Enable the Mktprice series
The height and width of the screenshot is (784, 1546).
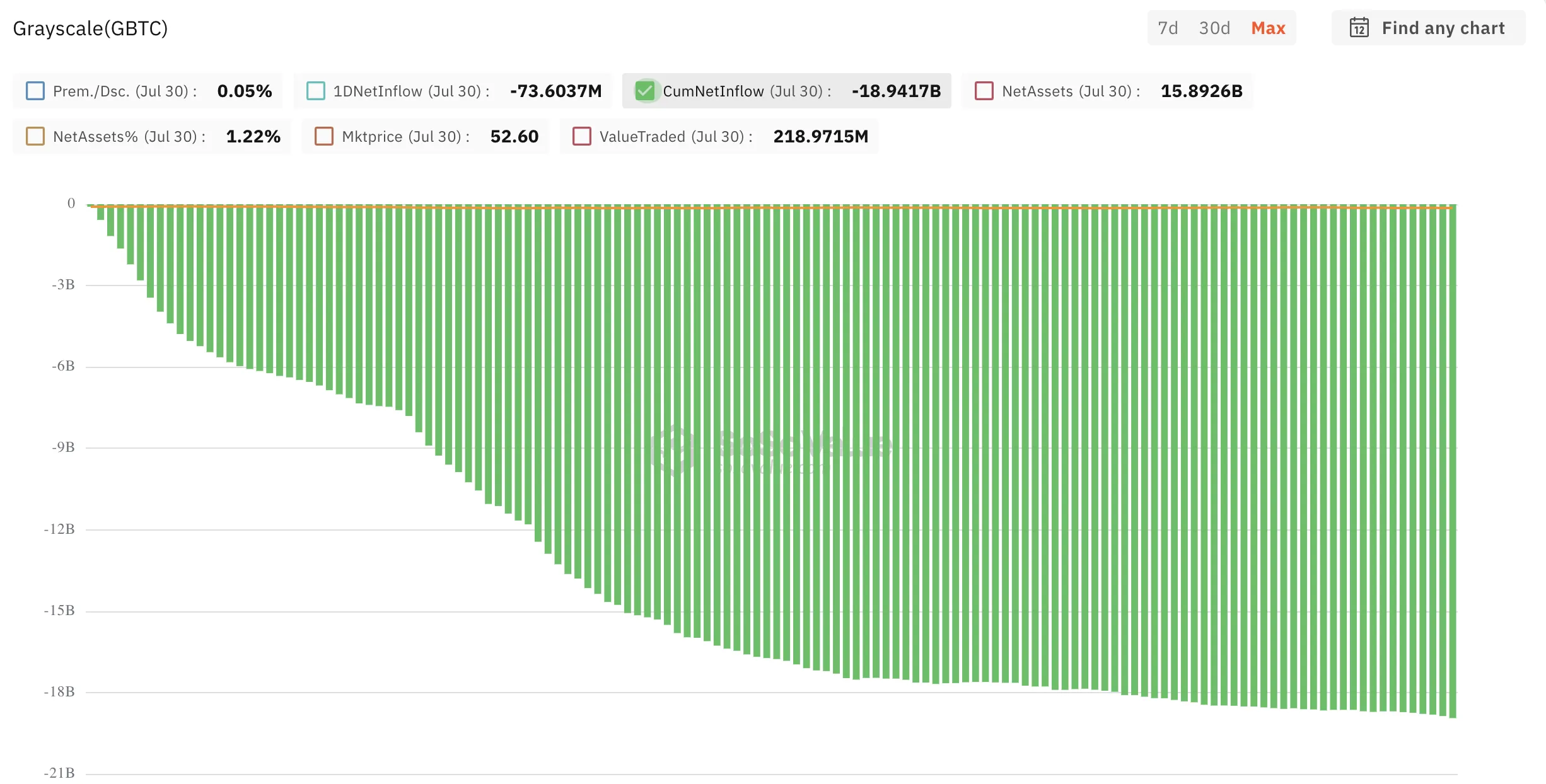coord(325,136)
